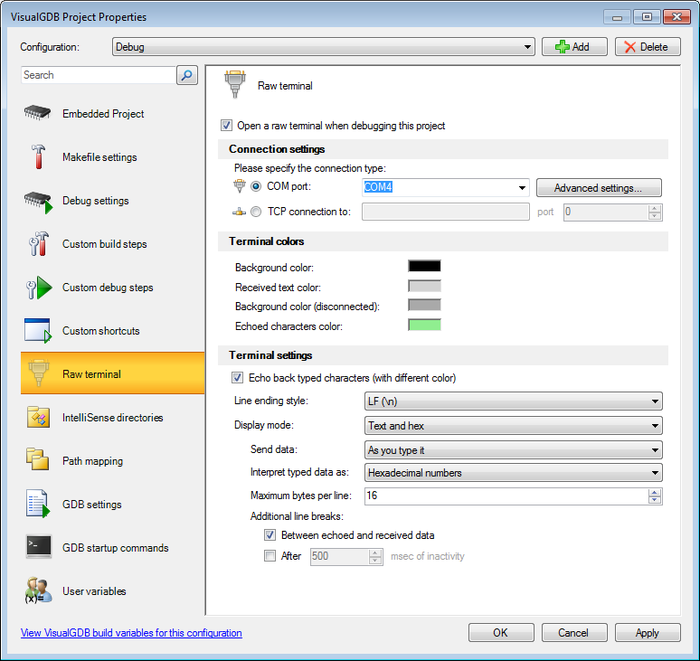Open the Line ending style dropdown
This screenshot has height=661, width=700.
tap(513, 401)
